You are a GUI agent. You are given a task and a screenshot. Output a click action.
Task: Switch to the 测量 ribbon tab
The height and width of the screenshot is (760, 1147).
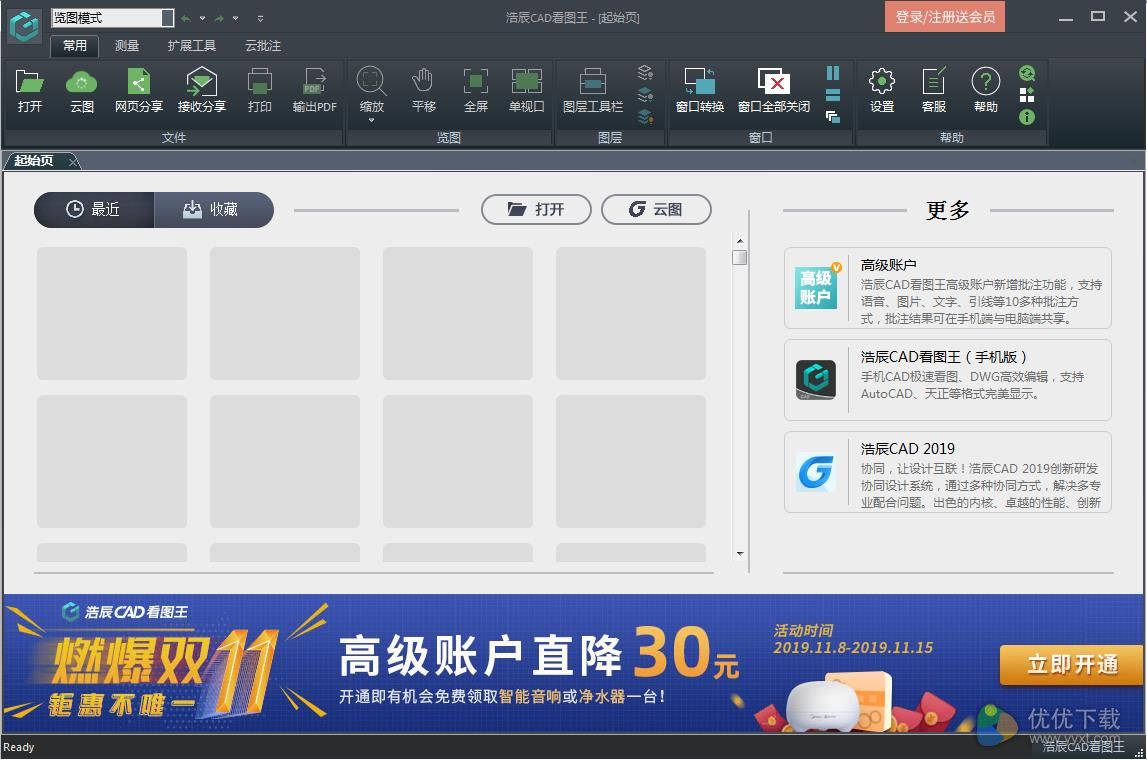(x=127, y=45)
